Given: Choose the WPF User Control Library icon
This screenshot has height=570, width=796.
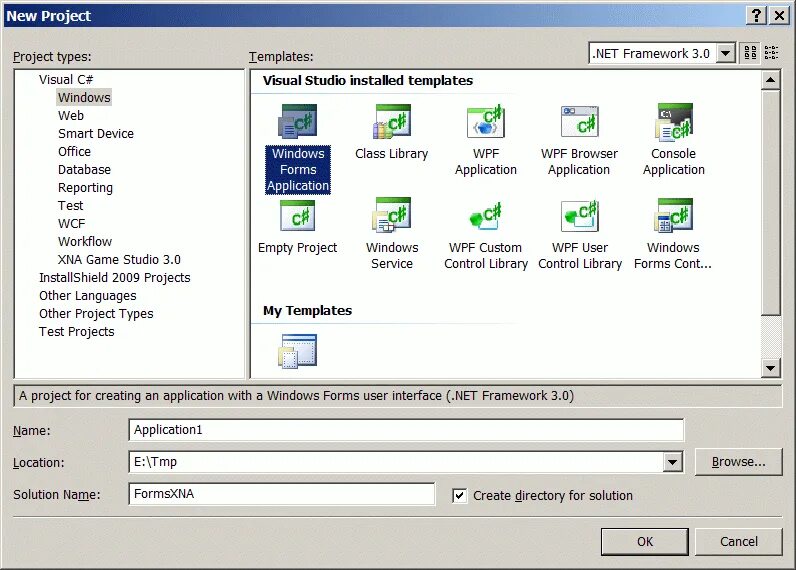Looking at the screenshot, I should tap(579, 216).
